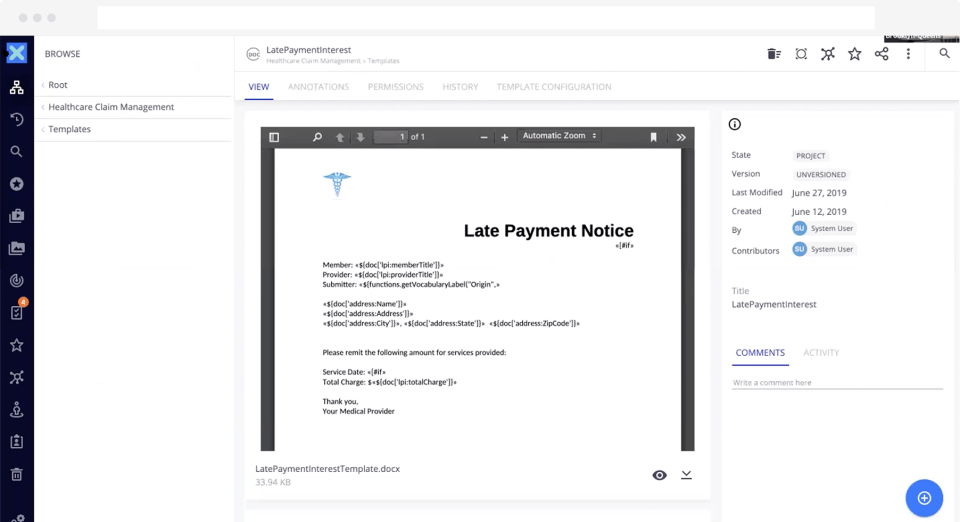The height and width of the screenshot is (522, 960).
Task: Toggle the info panel icon
Action: (735, 124)
